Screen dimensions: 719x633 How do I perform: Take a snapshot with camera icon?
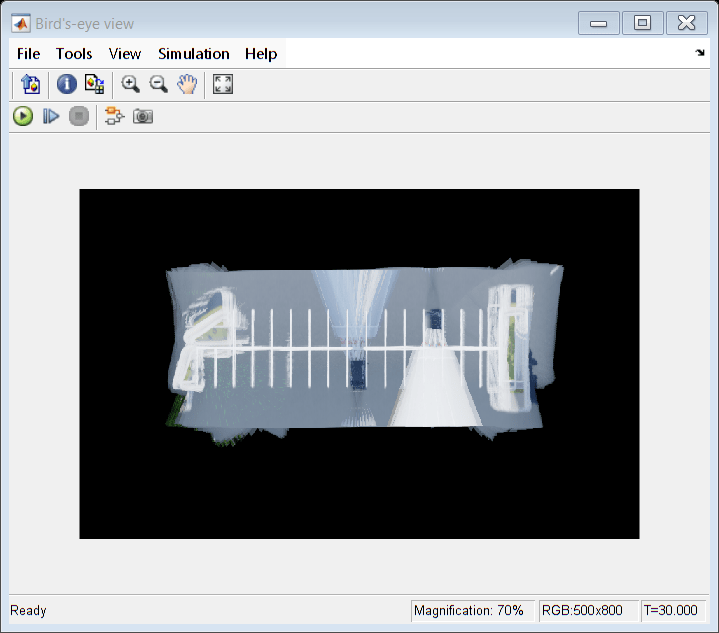click(x=144, y=117)
